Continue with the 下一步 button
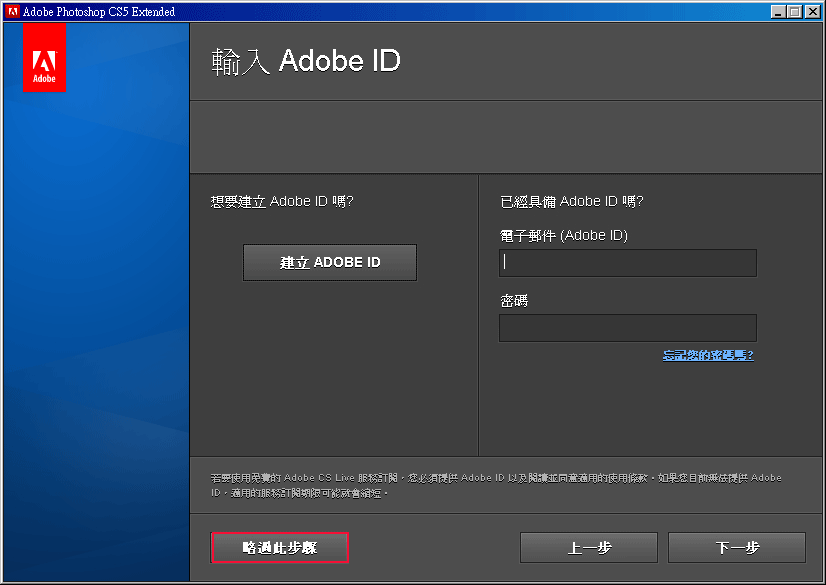 click(x=736, y=548)
